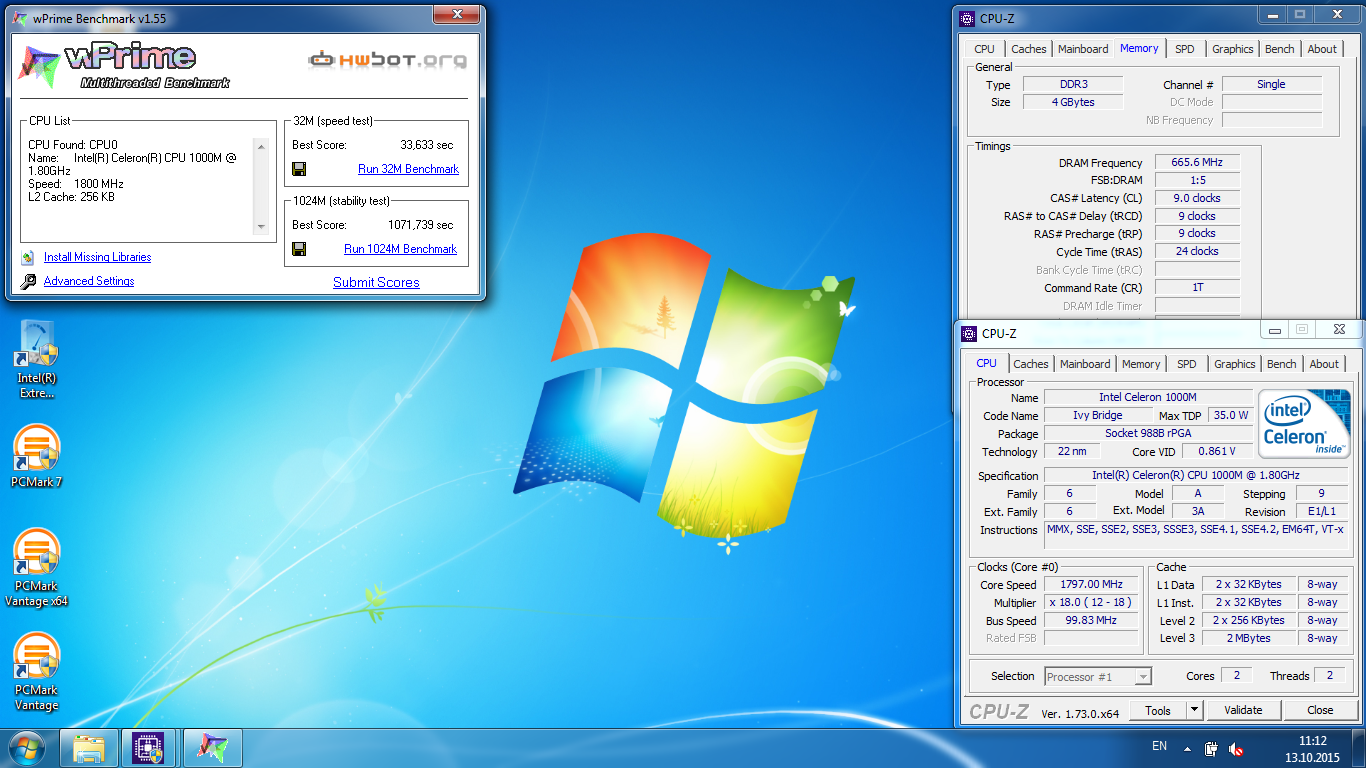Screen dimensions: 1366x768
Task: Click the floppy save icon beside 32M score
Action: (x=299, y=169)
